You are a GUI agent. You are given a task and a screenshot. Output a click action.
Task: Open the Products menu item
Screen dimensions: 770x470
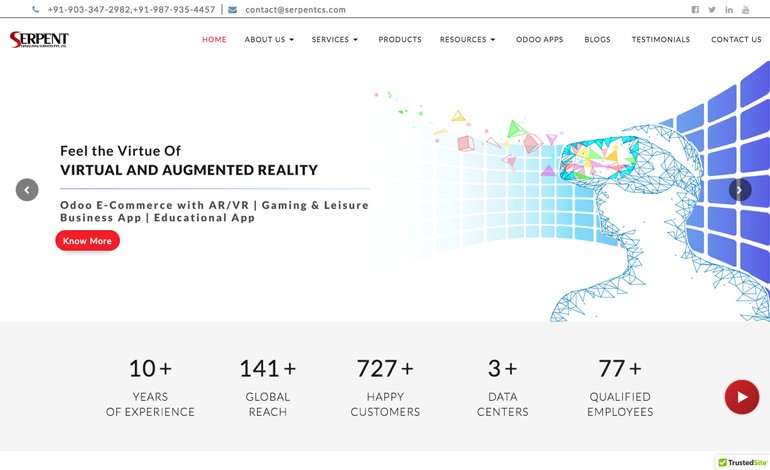pyautogui.click(x=400, y=39)
